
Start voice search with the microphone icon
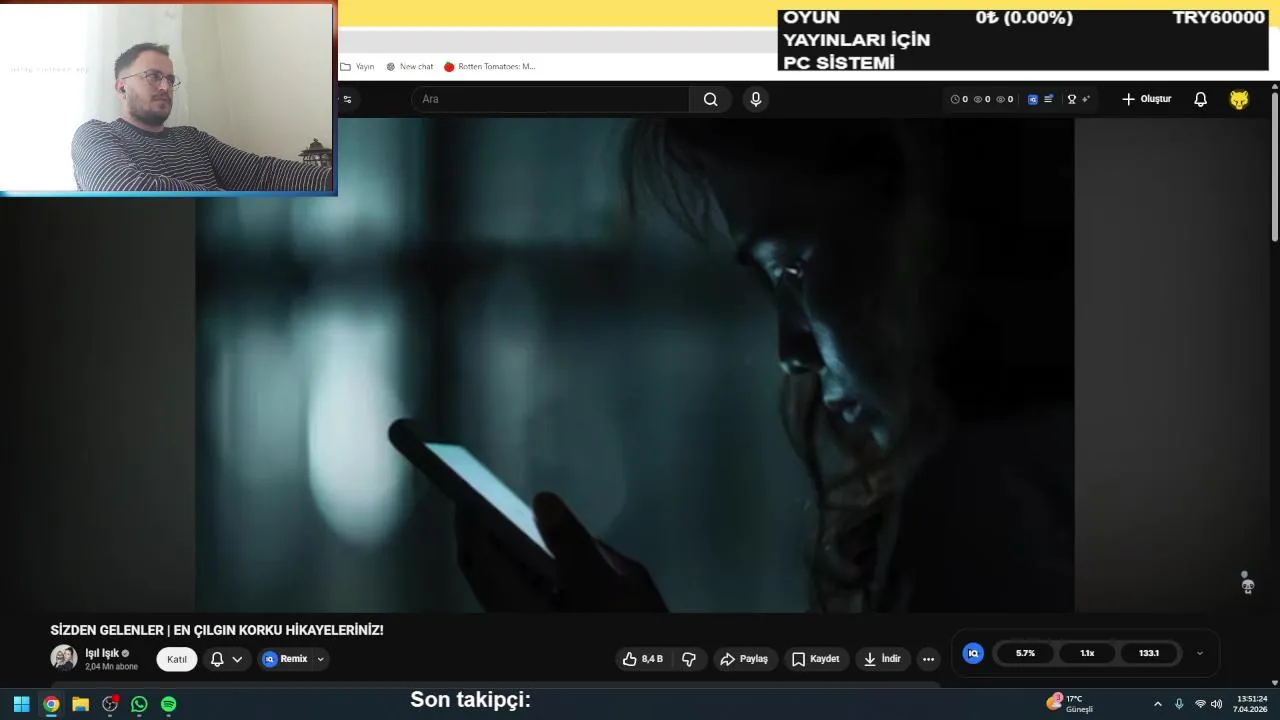755,99
